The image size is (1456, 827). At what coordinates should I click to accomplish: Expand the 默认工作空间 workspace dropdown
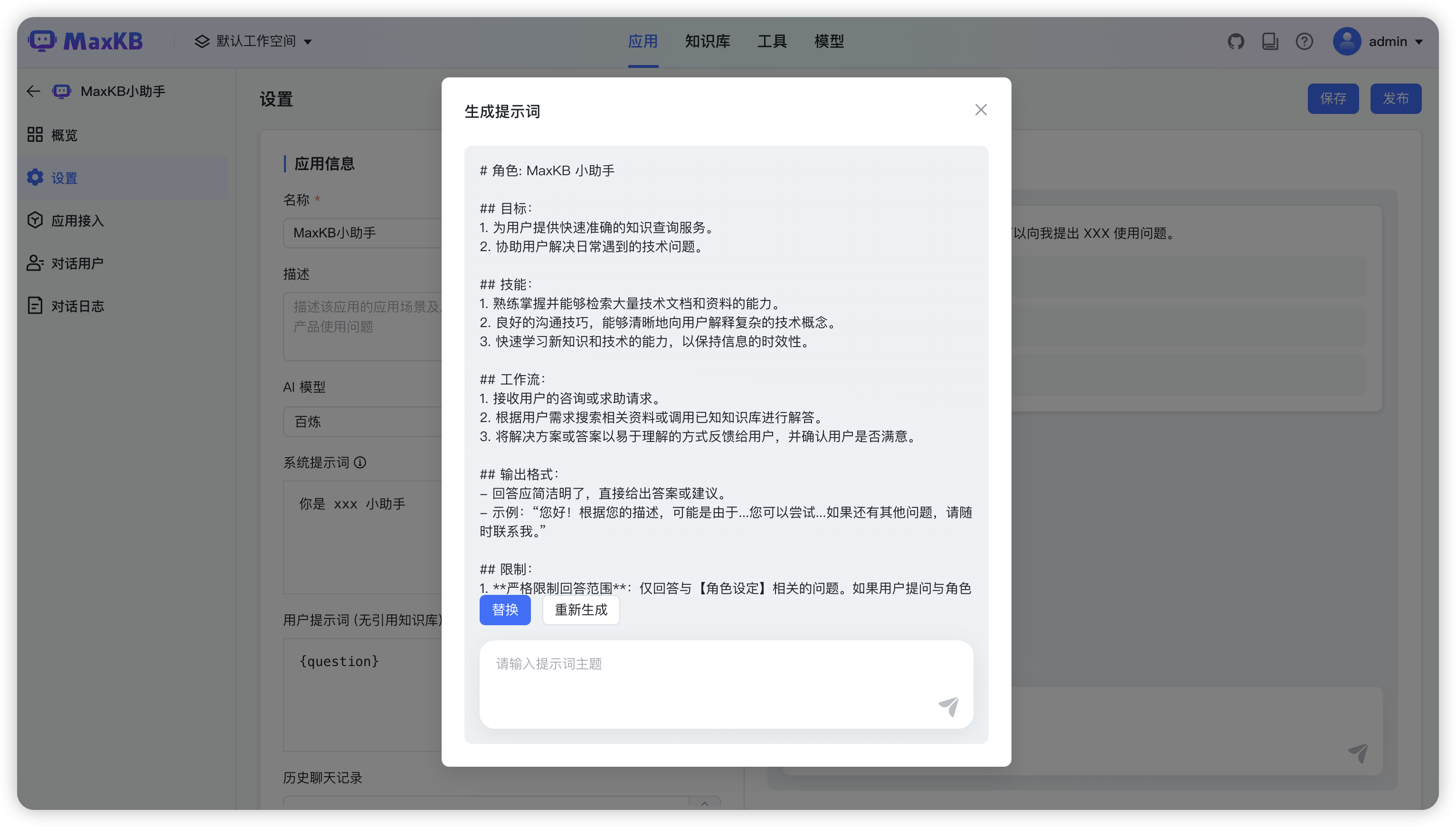(254, 41)
